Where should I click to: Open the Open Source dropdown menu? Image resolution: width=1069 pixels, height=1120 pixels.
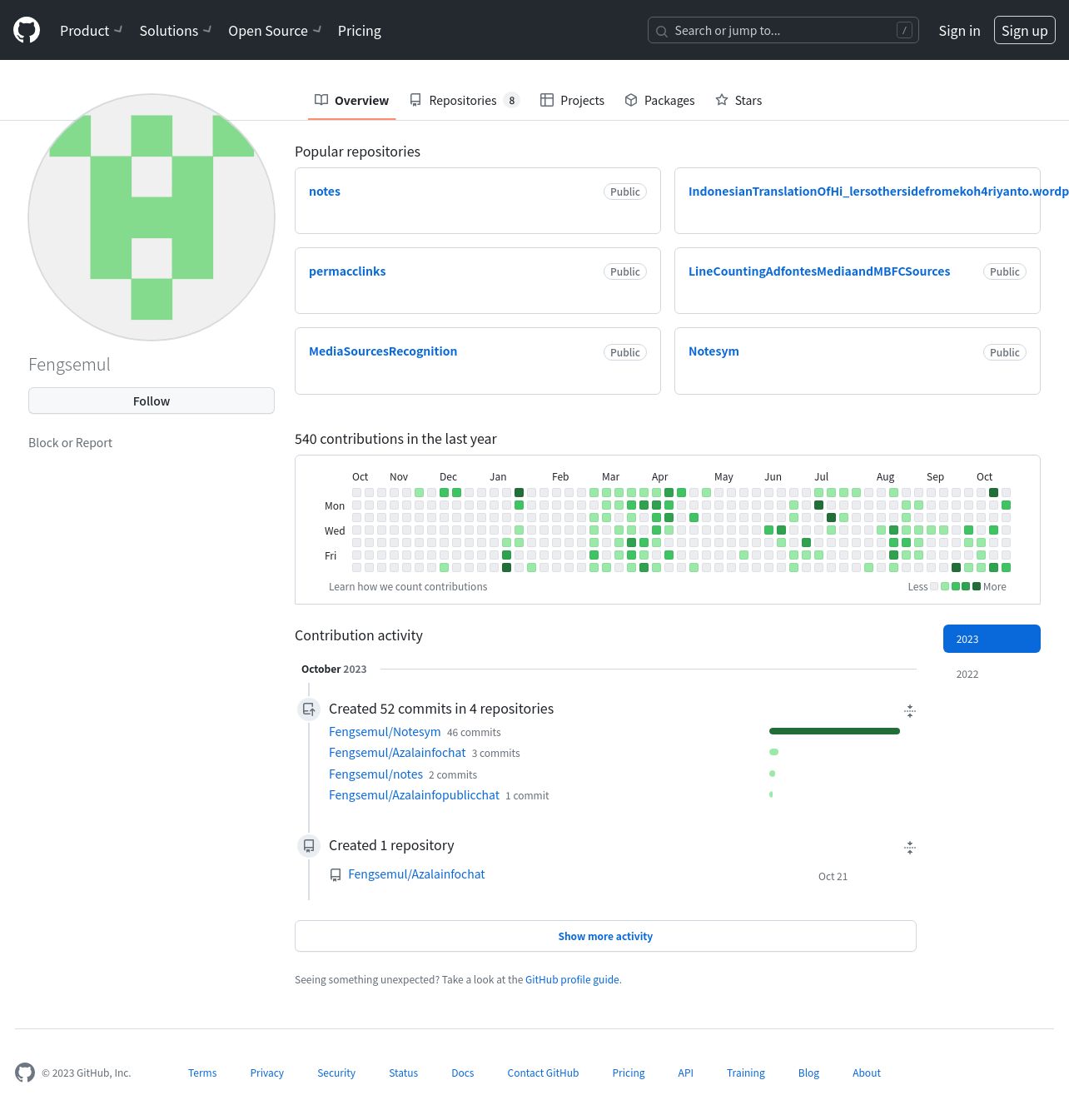click(275, 31)
